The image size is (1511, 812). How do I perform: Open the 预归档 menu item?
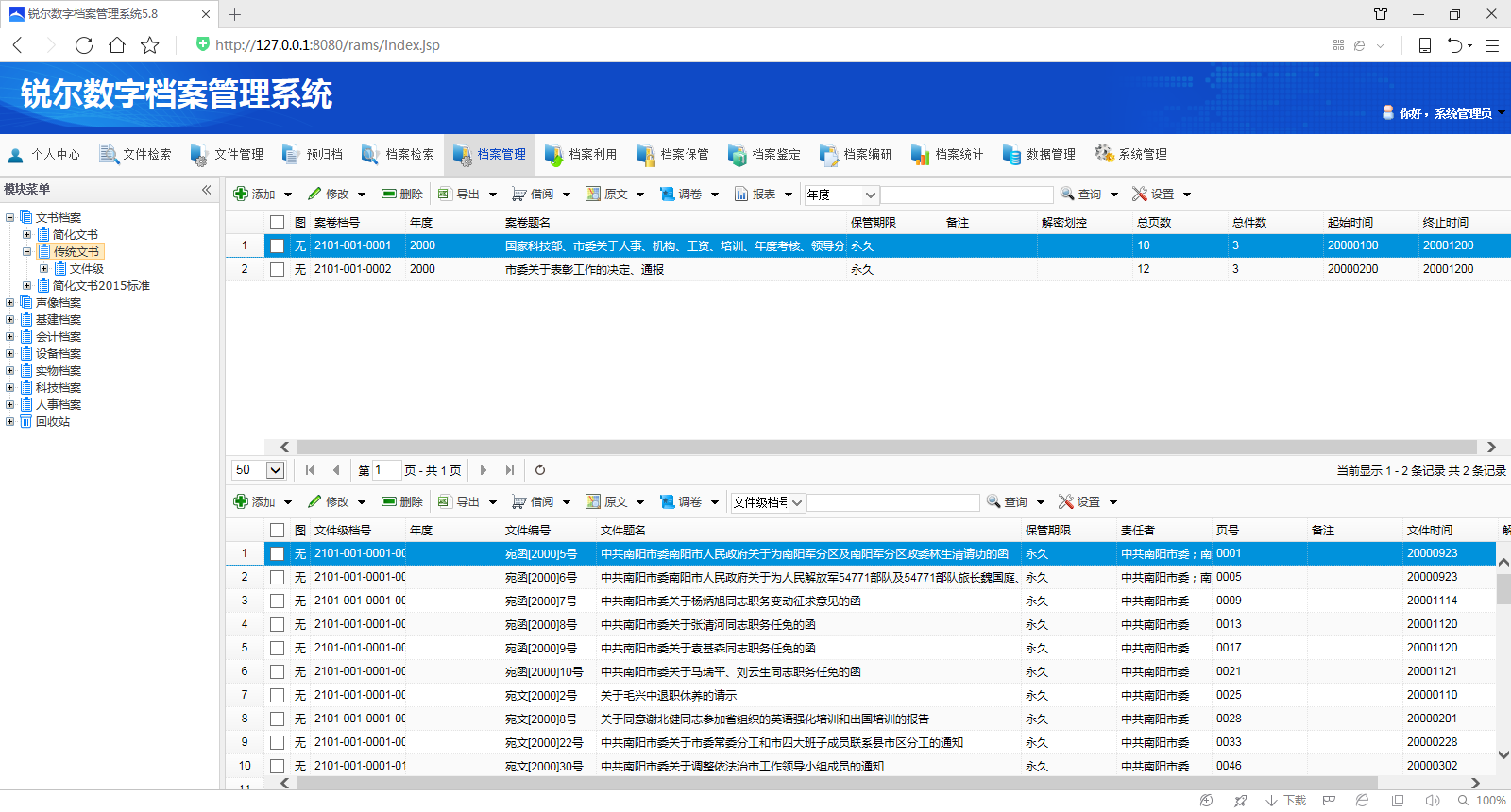313,154
